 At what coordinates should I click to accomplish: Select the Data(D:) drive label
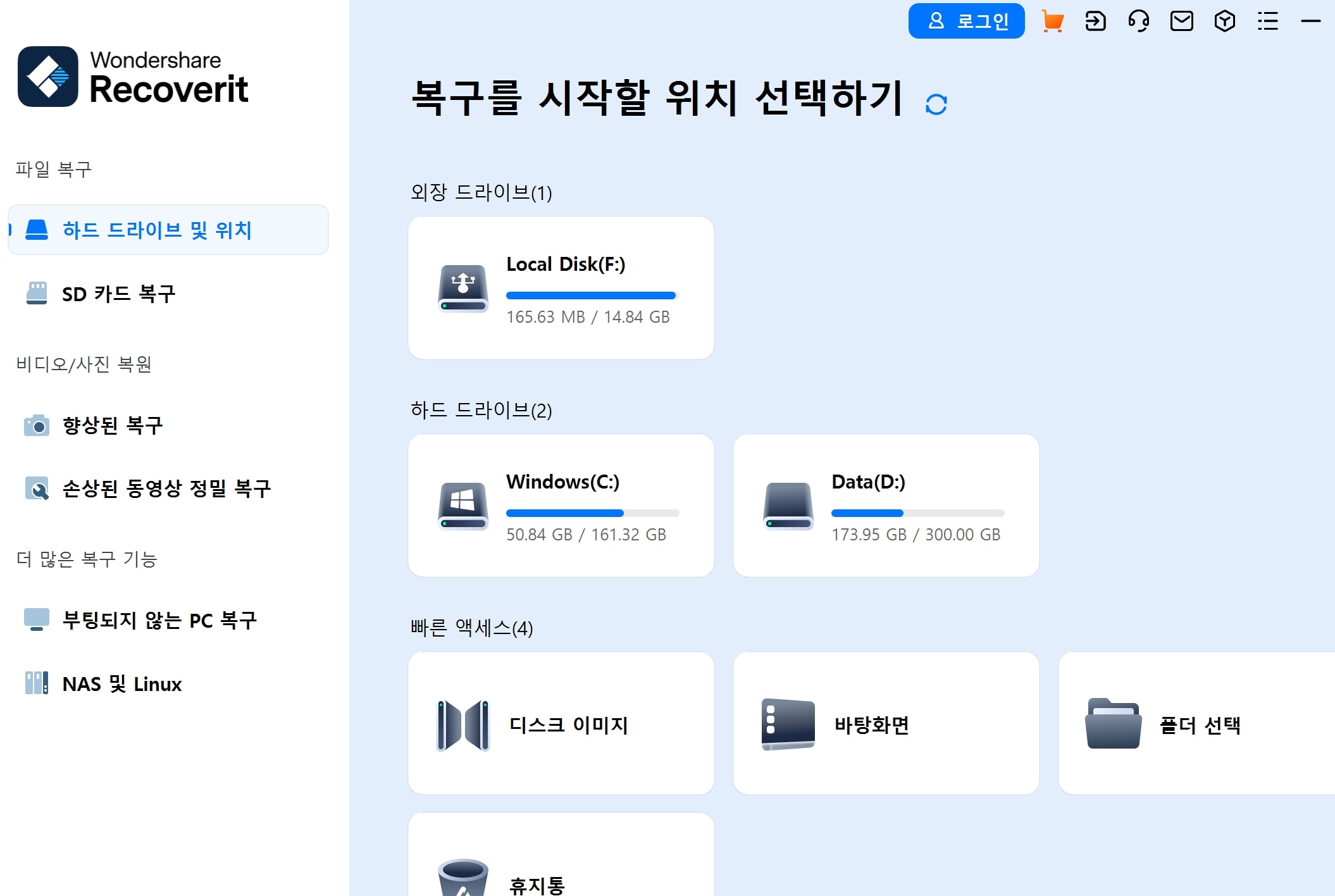(868, 482)
